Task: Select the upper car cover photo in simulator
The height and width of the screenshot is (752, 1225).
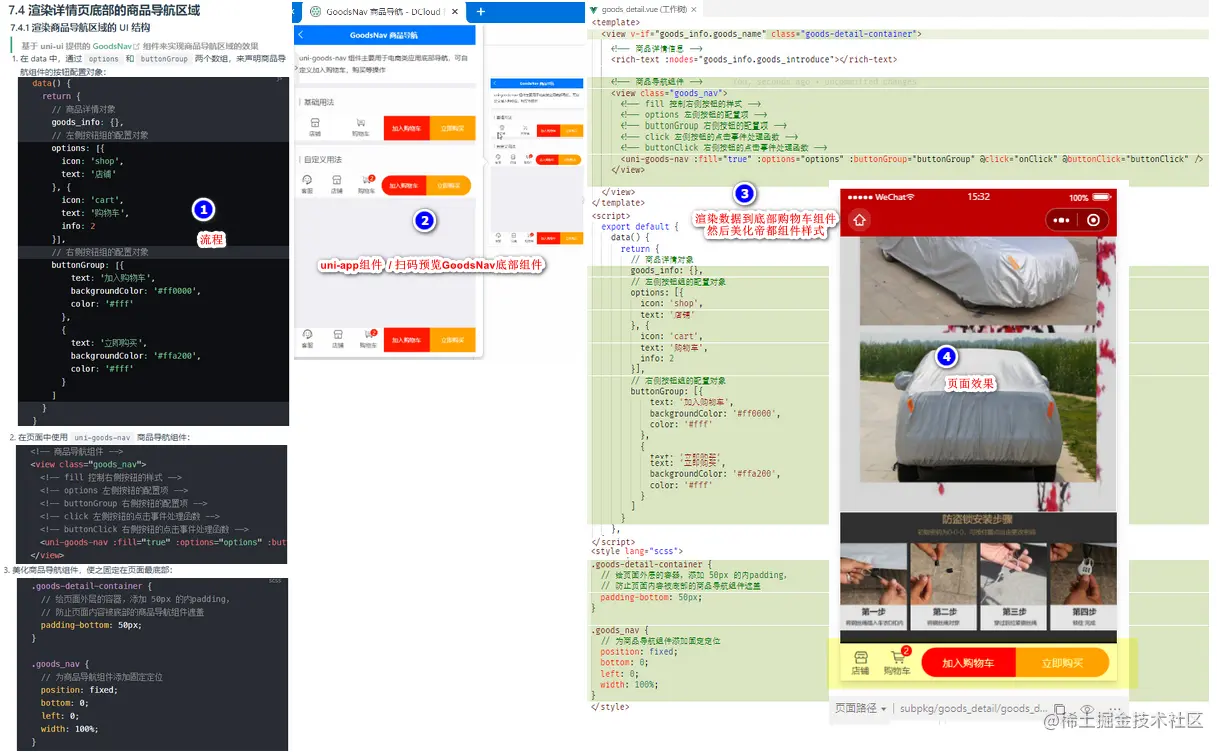Action: pos(978,281)
